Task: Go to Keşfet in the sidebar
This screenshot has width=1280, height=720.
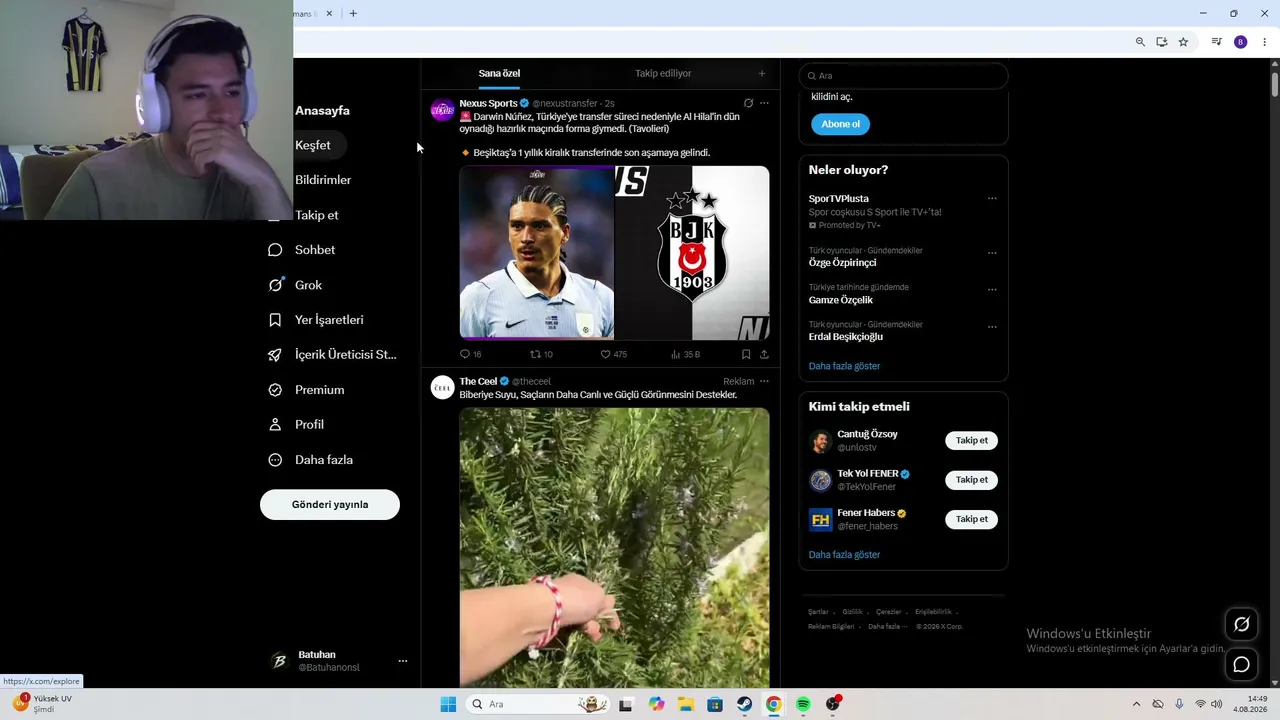Action: [x=312, y=145]
